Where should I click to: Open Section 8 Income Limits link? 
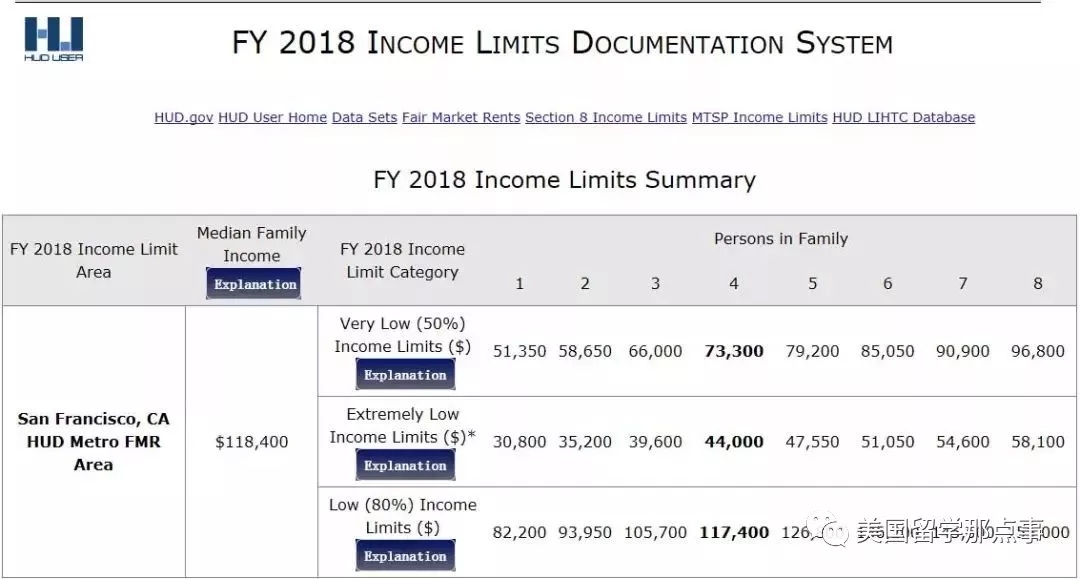(606, 117)
